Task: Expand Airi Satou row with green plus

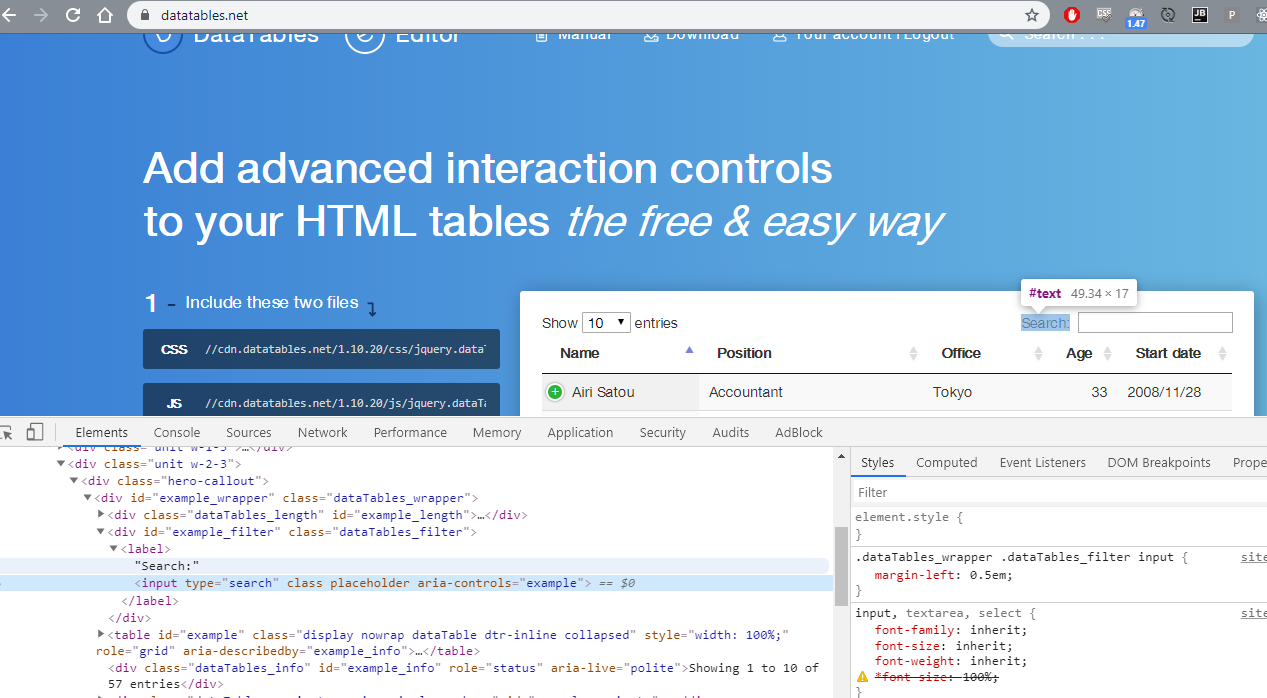Action: coord(555,392)
